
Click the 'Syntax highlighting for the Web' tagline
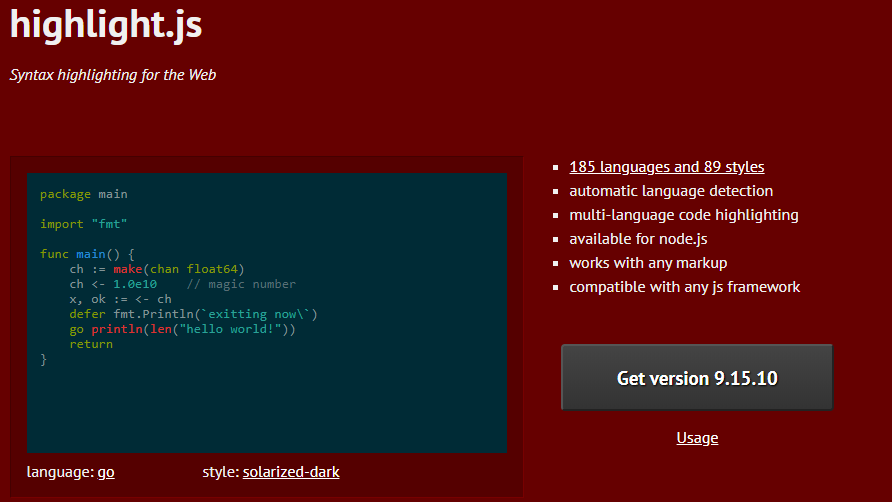coord(113,75)
